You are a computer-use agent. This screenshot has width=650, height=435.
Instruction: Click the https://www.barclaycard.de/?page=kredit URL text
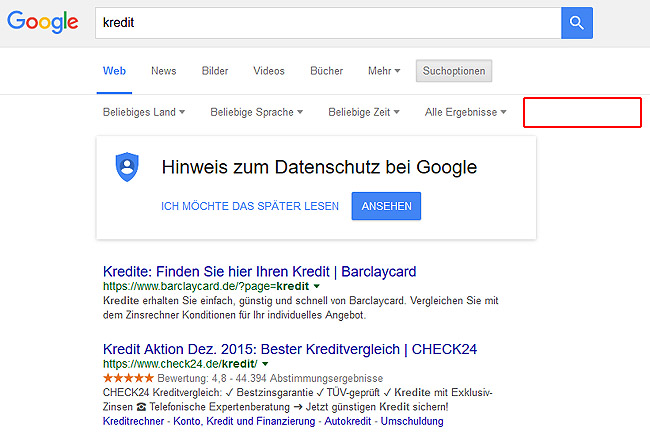tap(206, 286)
